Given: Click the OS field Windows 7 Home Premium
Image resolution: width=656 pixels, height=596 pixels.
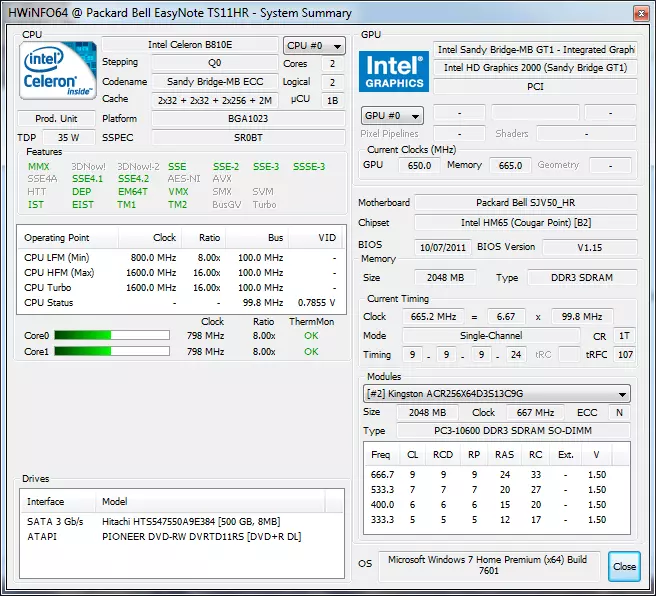Looking at the screenshot, I should click(489, 565).
